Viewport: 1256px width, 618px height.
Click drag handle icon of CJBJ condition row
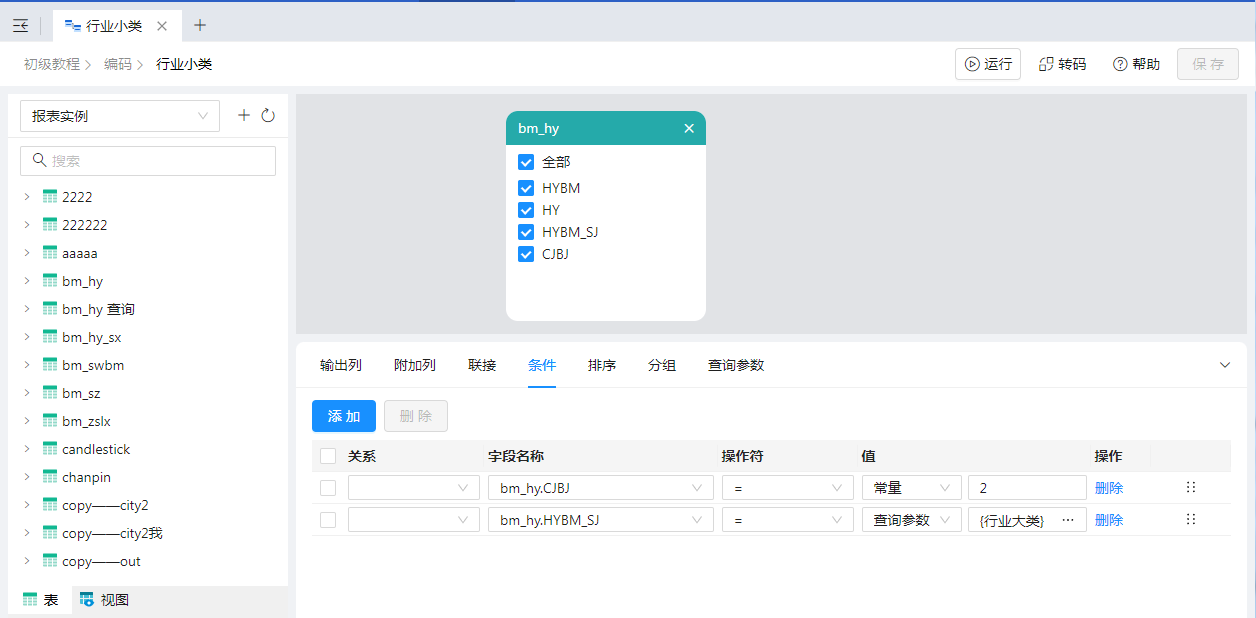pos(1190,488)
